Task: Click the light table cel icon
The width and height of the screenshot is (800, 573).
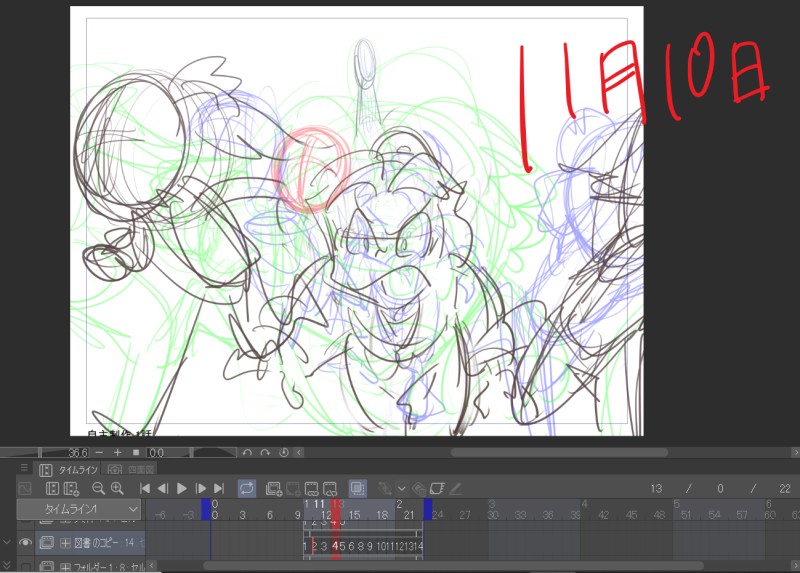Action: (x=437, y=489)
